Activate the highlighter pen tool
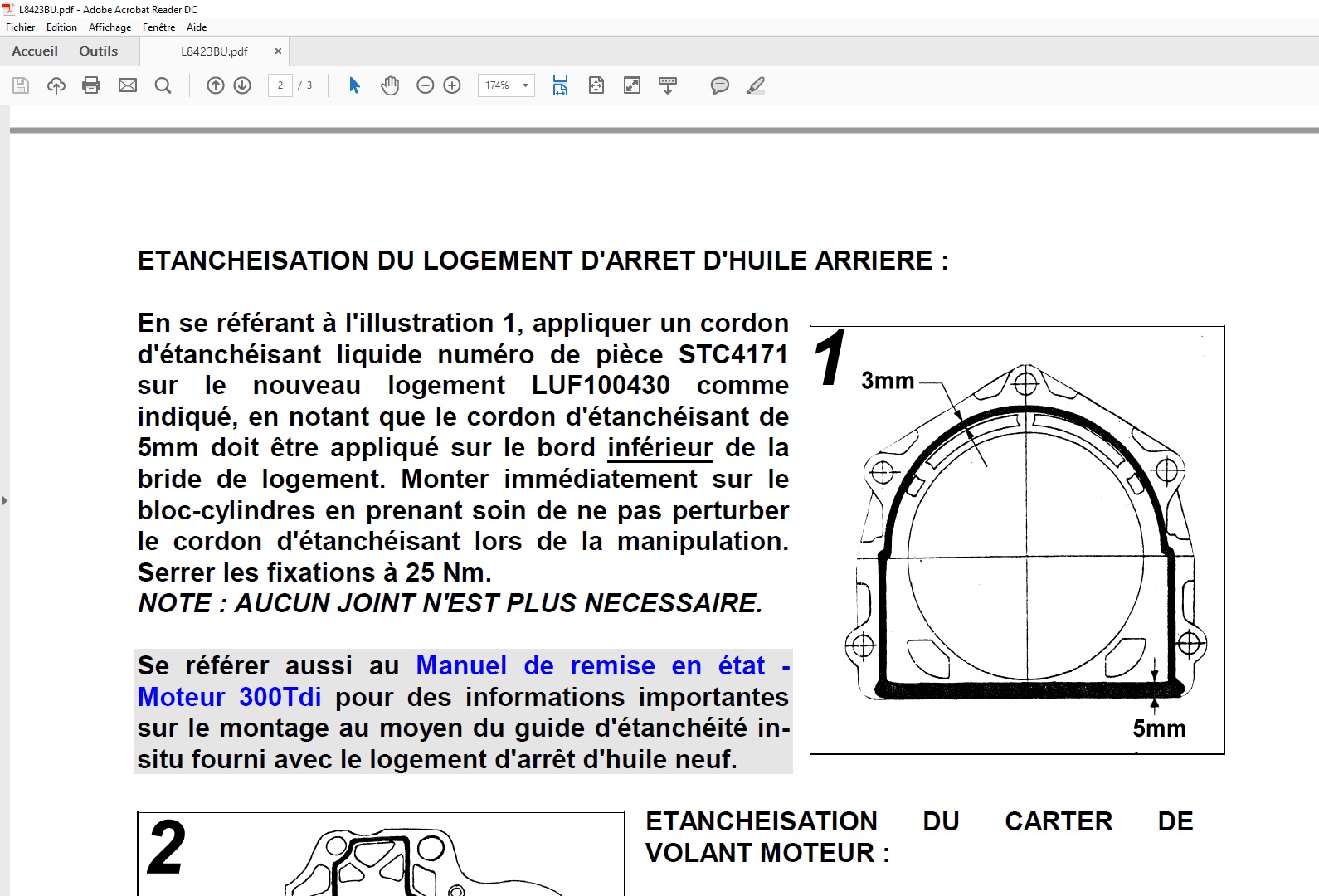Viewport: 1319px width, 896px height. [x=755, y=85]
